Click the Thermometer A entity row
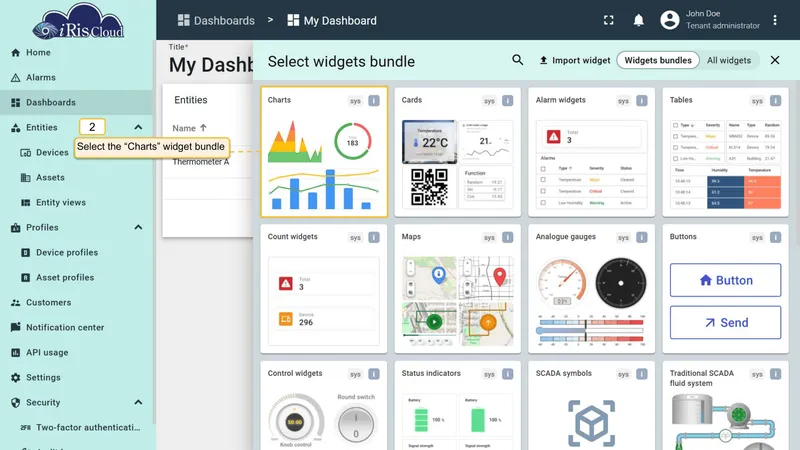This screenshot has height=450, width=800. (x=208, y=162)
